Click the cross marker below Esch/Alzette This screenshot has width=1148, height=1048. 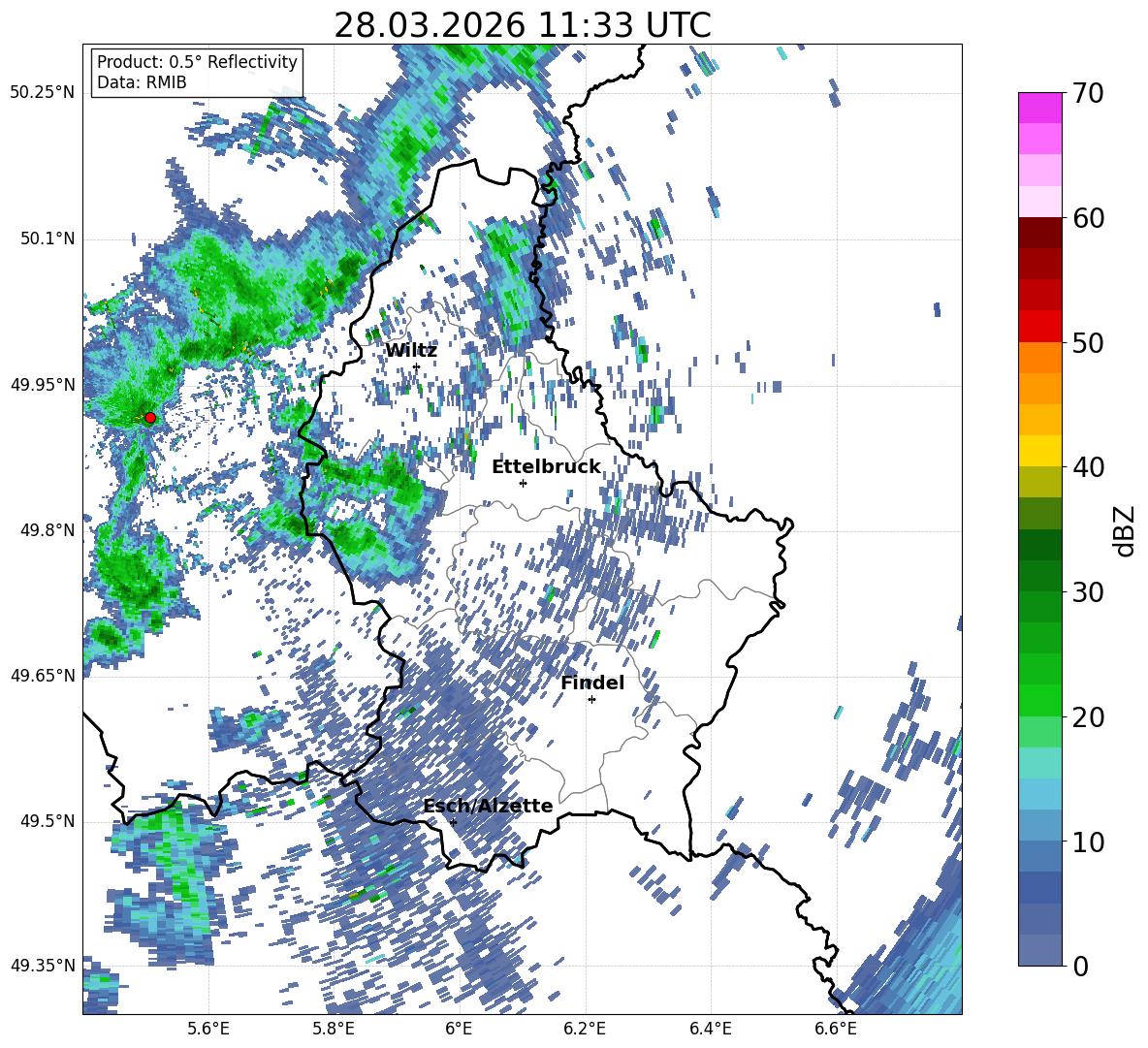click(x=453, y=822)
